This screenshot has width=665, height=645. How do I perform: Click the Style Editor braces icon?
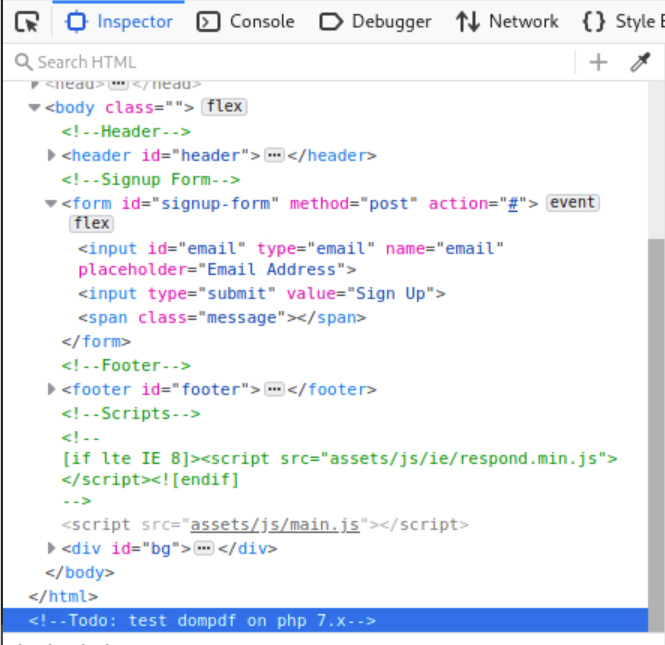[594, 22]
